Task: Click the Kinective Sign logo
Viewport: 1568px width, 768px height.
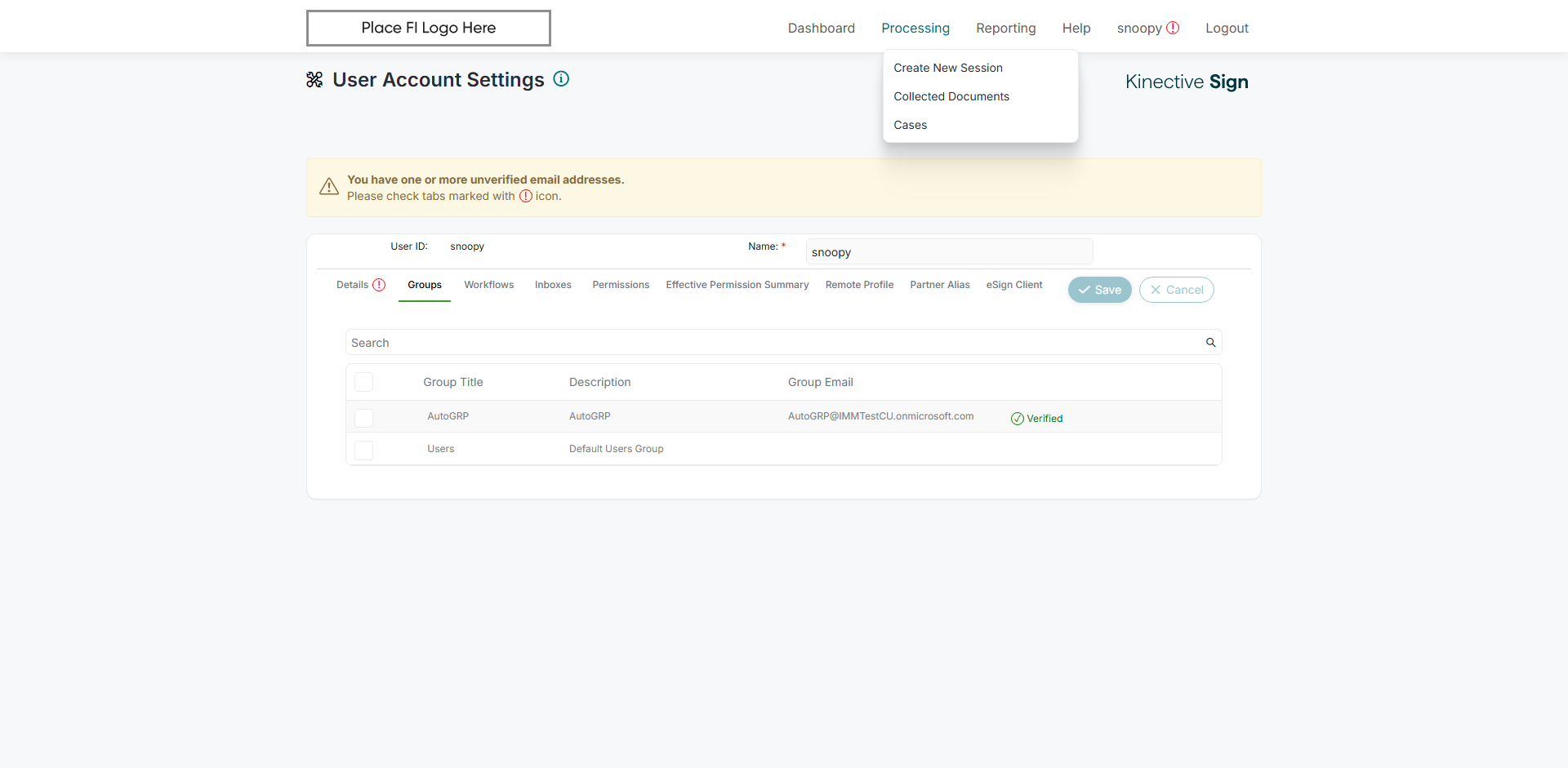Action: [x=1186, y=82]
